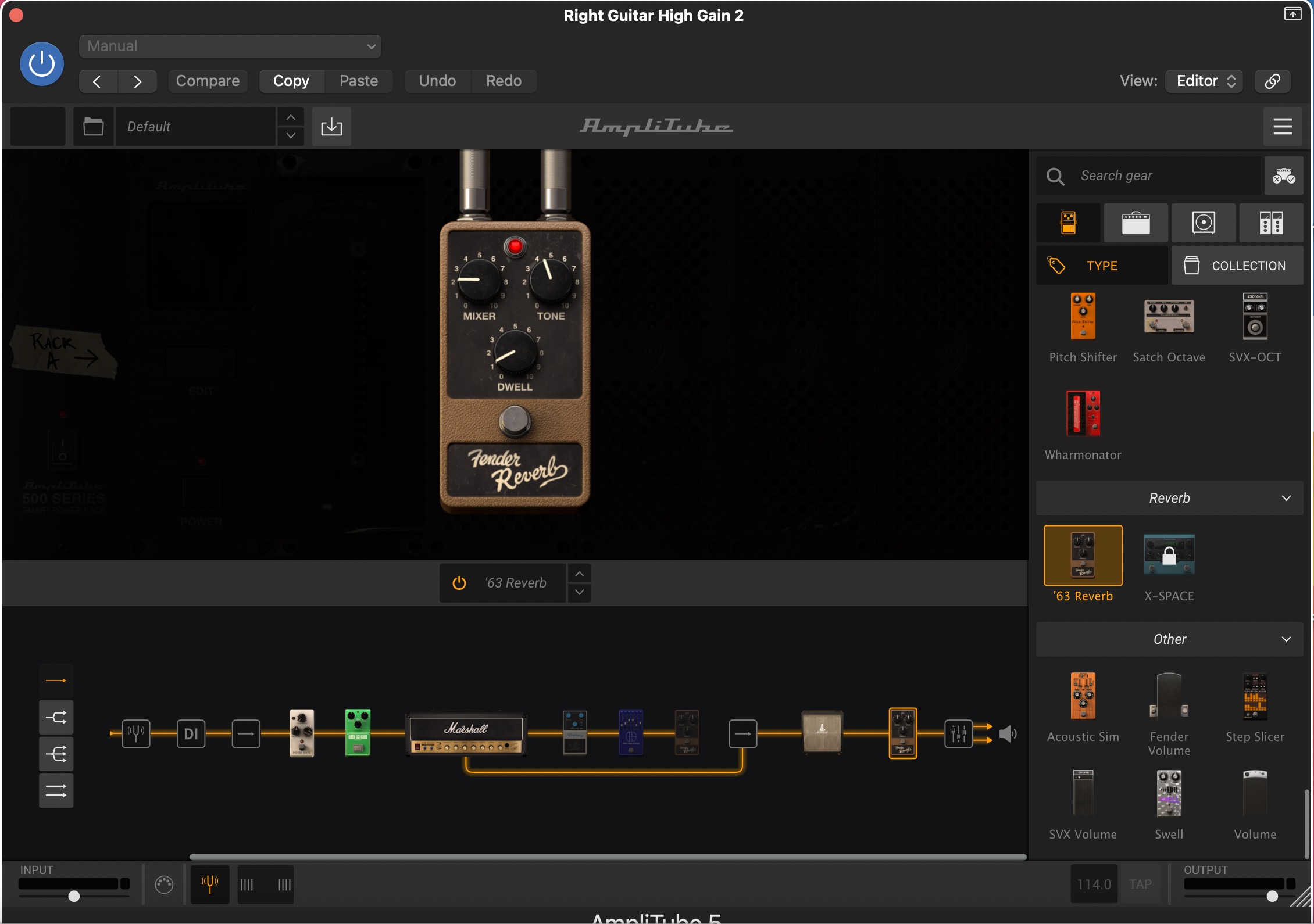1314x924 pixels.
Task: Select the cabinets gear tab
Action: click(1203, 223)
